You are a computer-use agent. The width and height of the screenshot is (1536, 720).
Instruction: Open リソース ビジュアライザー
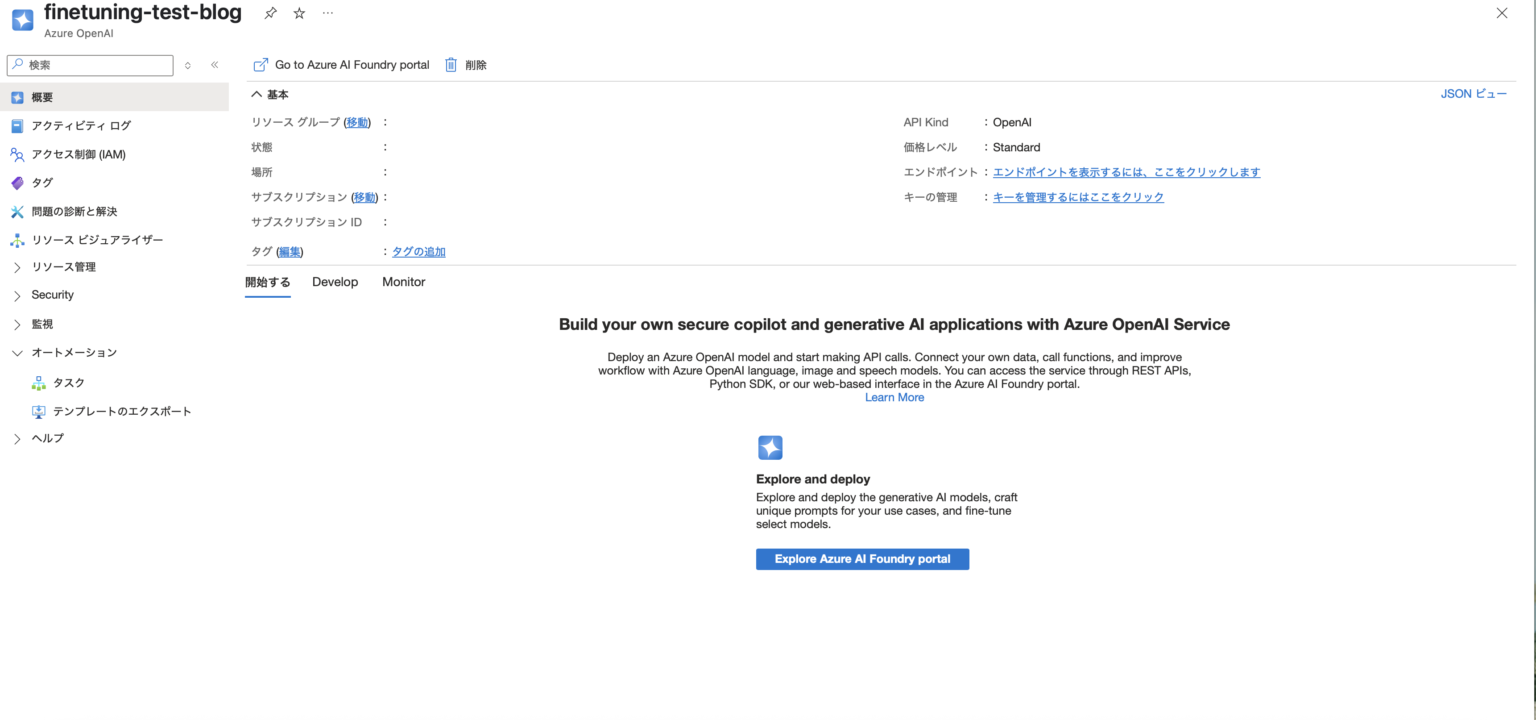click(x=96, y=240)
